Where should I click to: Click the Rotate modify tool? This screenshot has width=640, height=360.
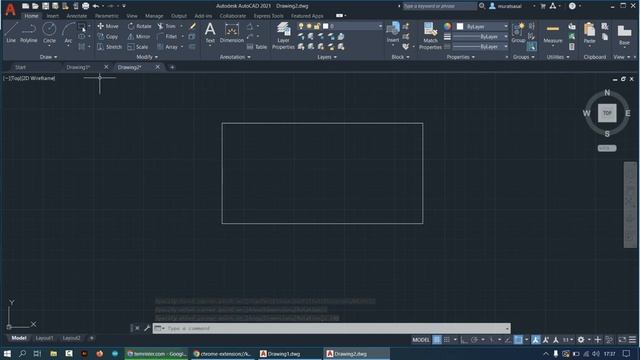point(139,26)
